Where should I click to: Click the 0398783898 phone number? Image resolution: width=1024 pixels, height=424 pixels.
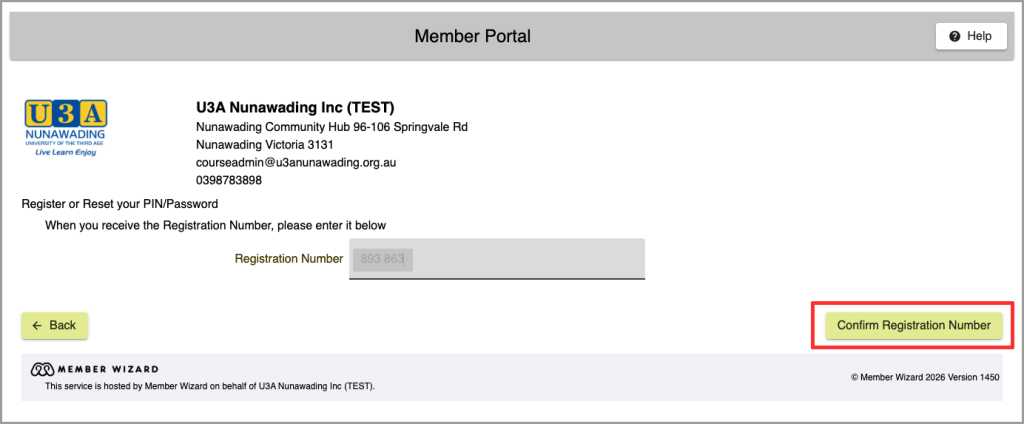[229, 180]
